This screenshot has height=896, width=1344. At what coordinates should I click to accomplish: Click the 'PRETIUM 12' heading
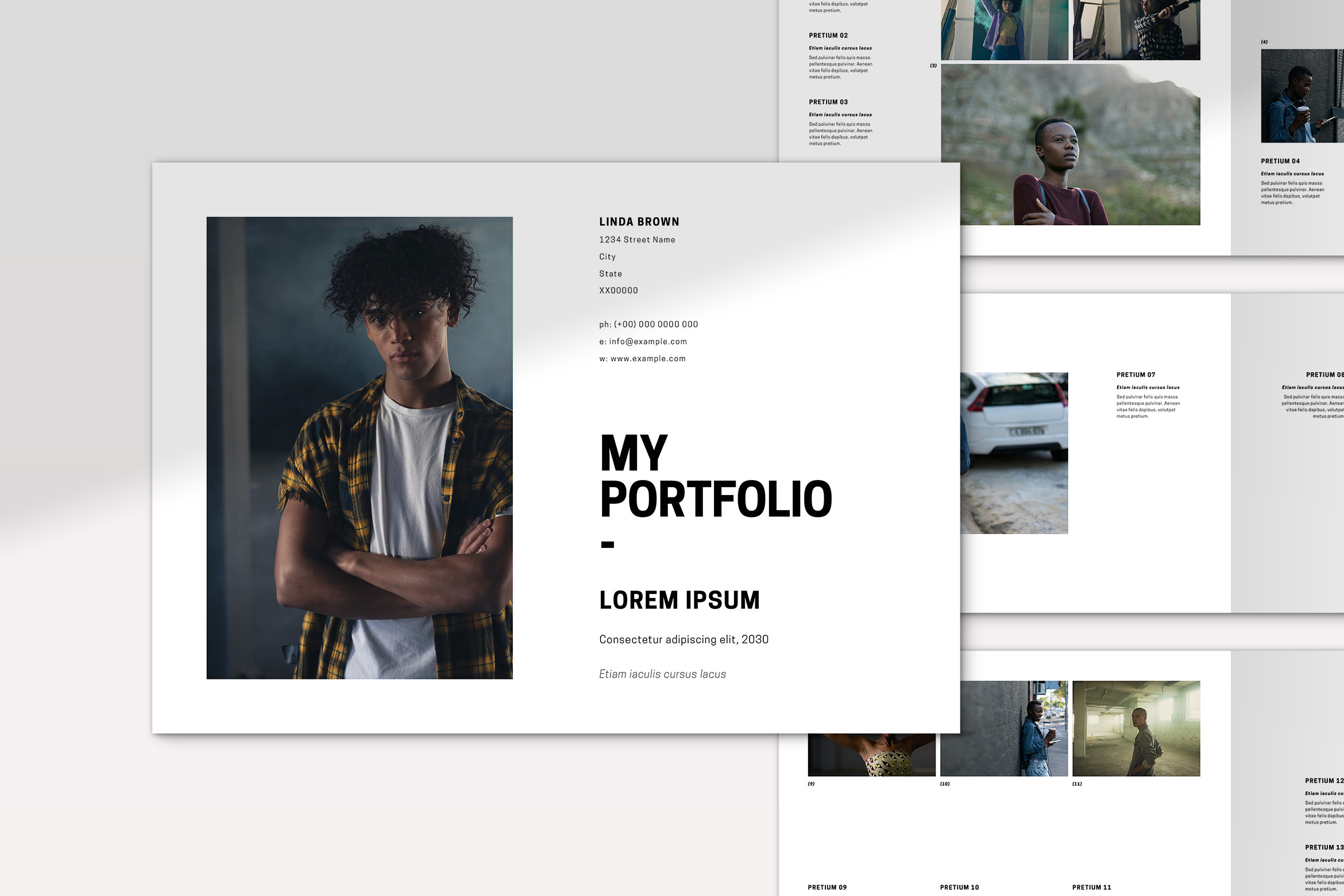pyautogui.click(x=1324, y=781)
